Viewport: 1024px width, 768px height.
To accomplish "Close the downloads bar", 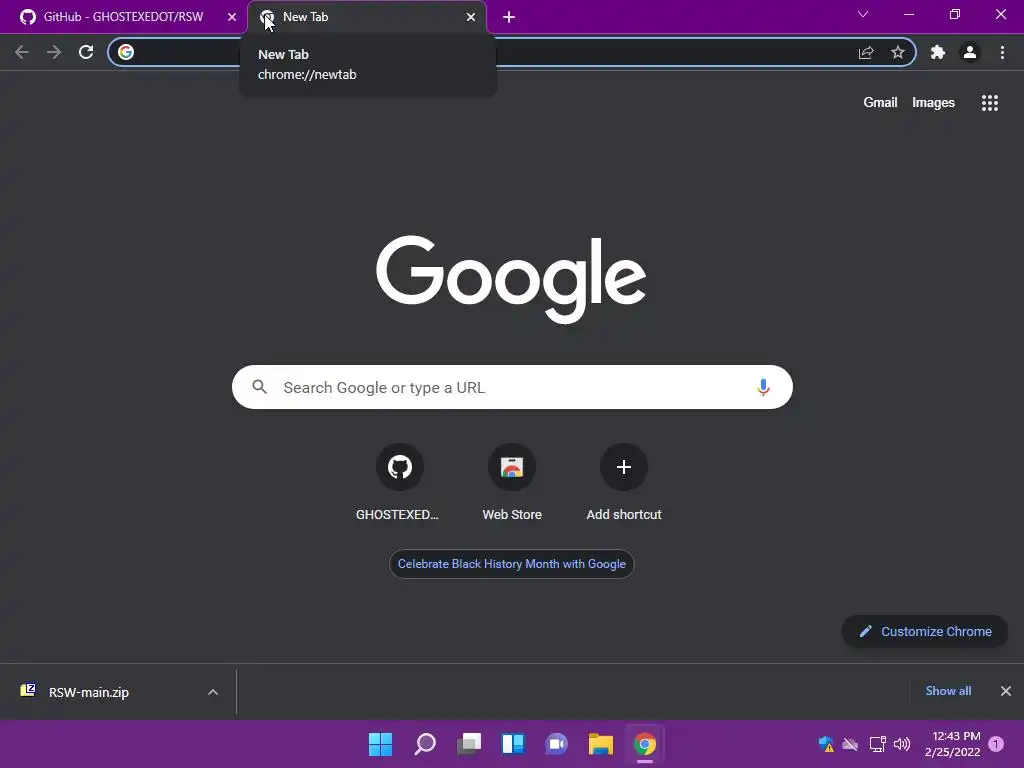I will (1006, 691).
